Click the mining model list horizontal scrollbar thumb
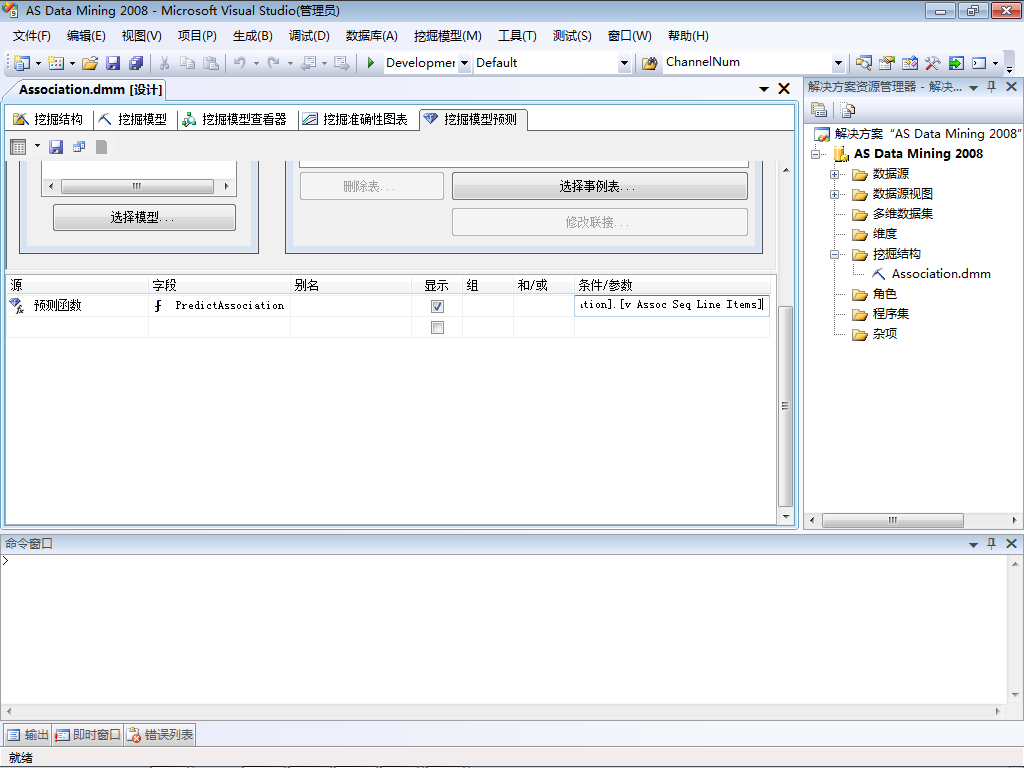Viewport: 1024px width, 768px height. coord(137,186)
